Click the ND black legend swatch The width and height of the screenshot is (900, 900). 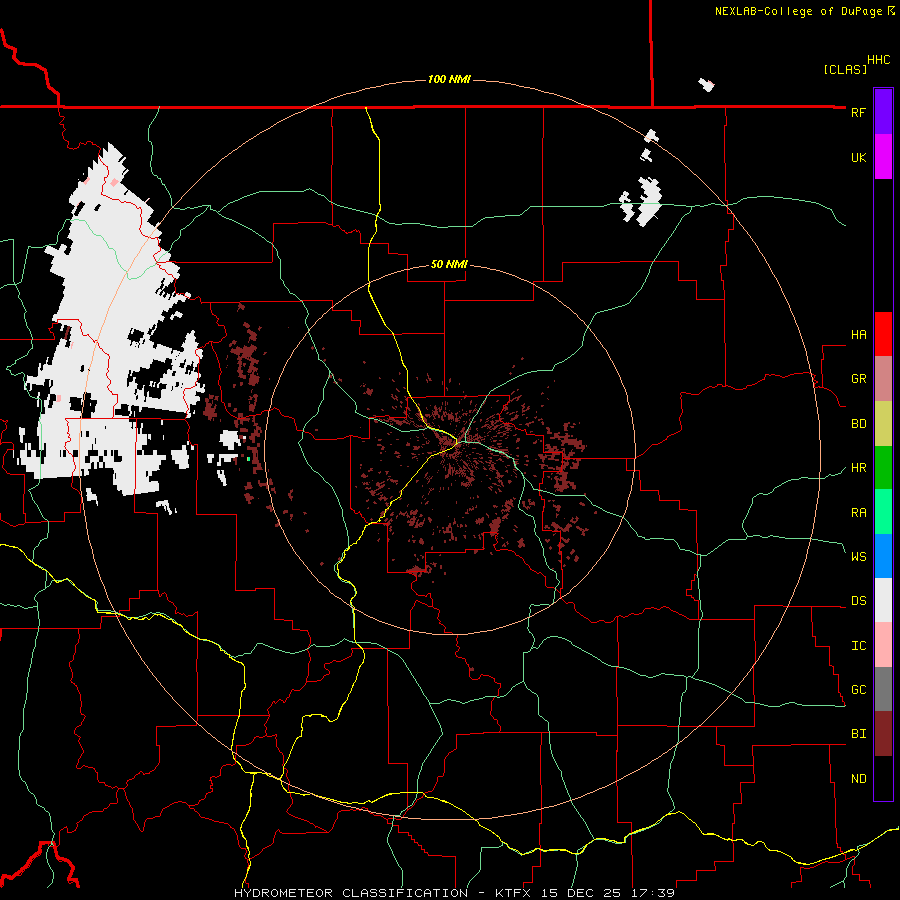pos(883,778)
